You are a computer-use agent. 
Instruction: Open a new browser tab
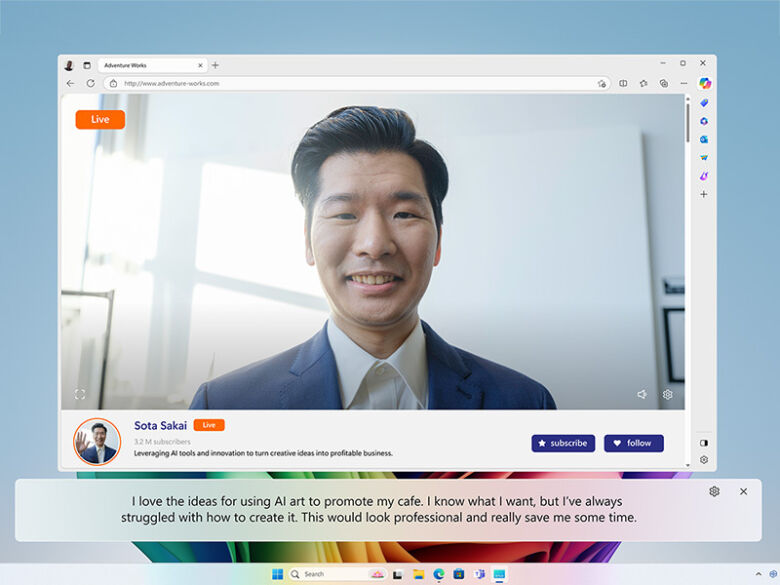[x=215, y=65]
